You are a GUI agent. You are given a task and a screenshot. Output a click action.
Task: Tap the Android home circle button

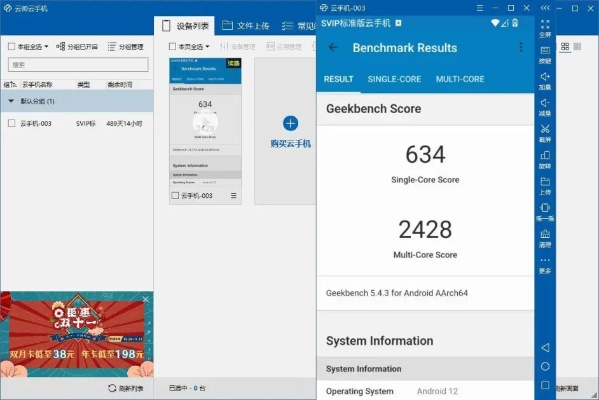pos(545,366)
